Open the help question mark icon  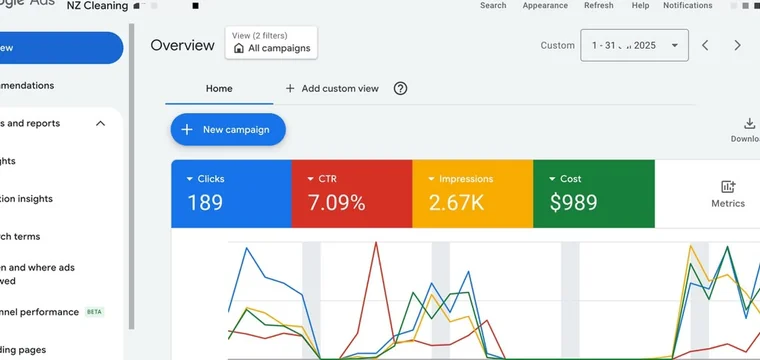(x=400, y=89)
